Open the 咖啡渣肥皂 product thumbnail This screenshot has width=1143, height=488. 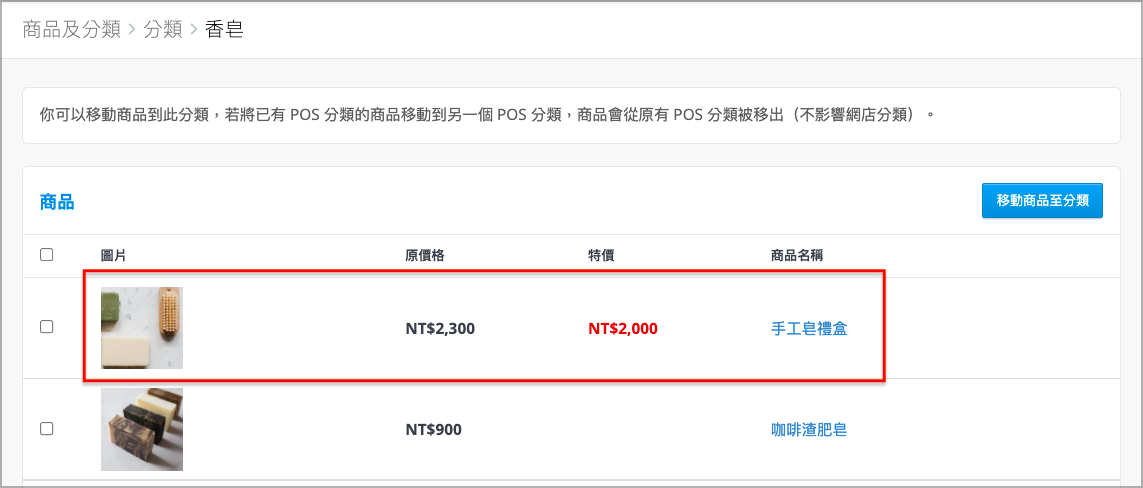click(141, 429)
